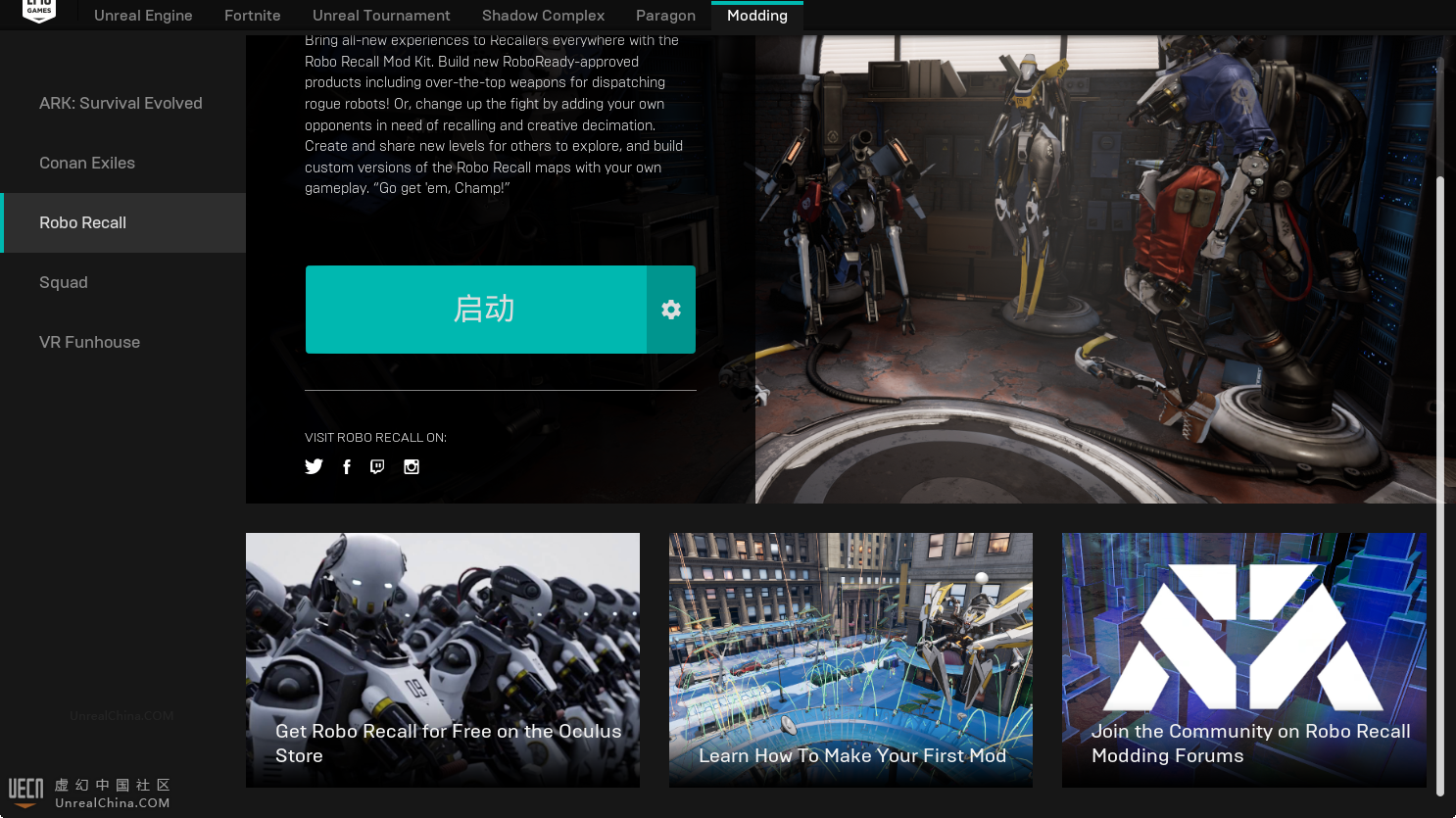The height and width of the screenshot is (818, 1456).
Task: Open the Robo Recall Twitch channel
Action: tap(377, 466)
